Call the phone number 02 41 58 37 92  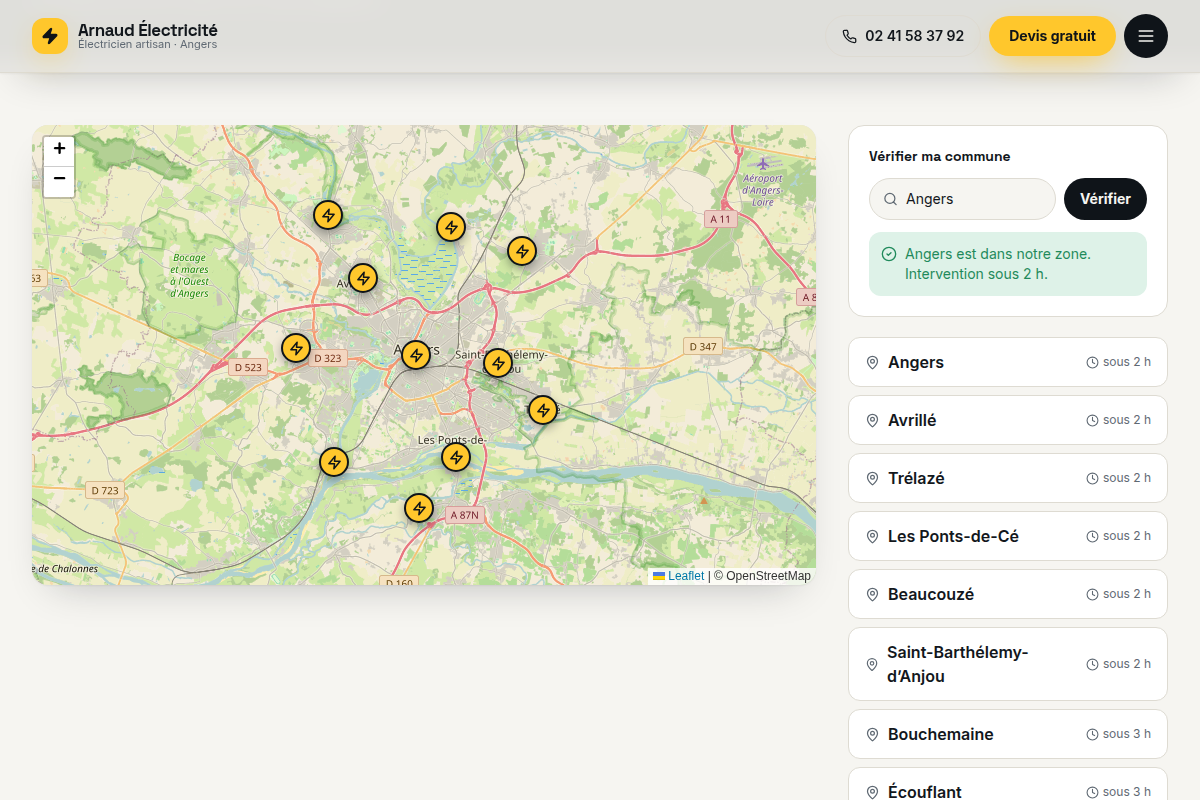[903, 36]
